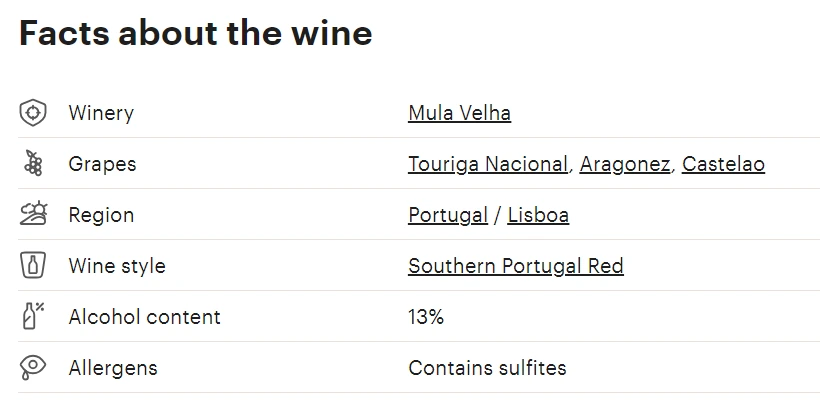The height and width of the screenshot is (400, 820).
Task: Click the 'Grapes' row label
Action: (102, 164)
